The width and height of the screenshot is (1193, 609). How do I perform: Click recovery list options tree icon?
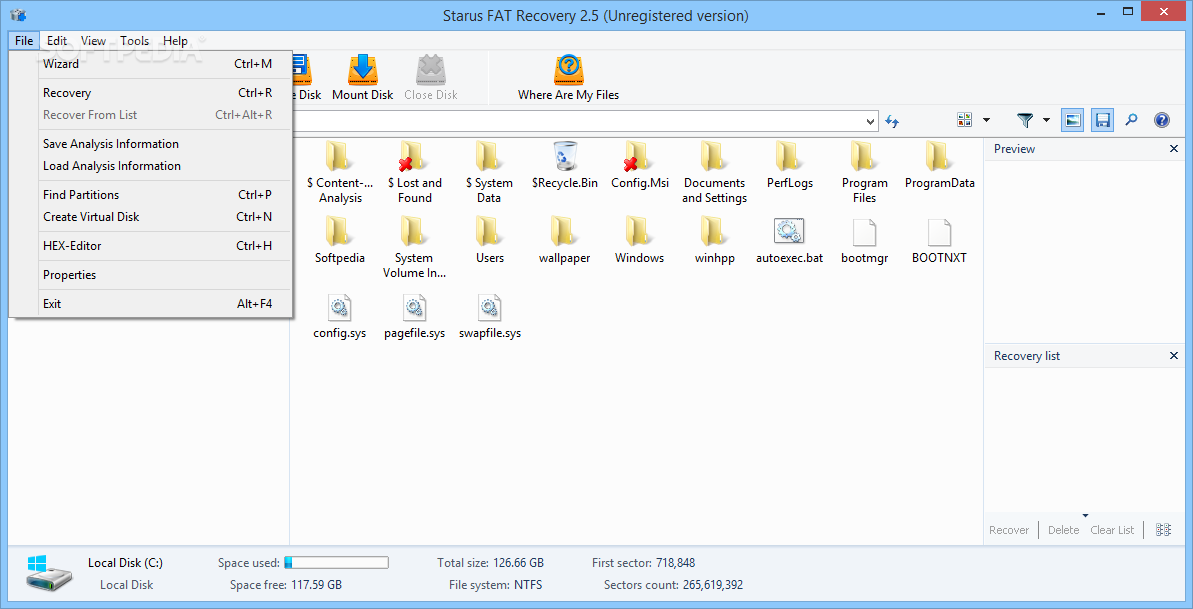pos(1163,530)
